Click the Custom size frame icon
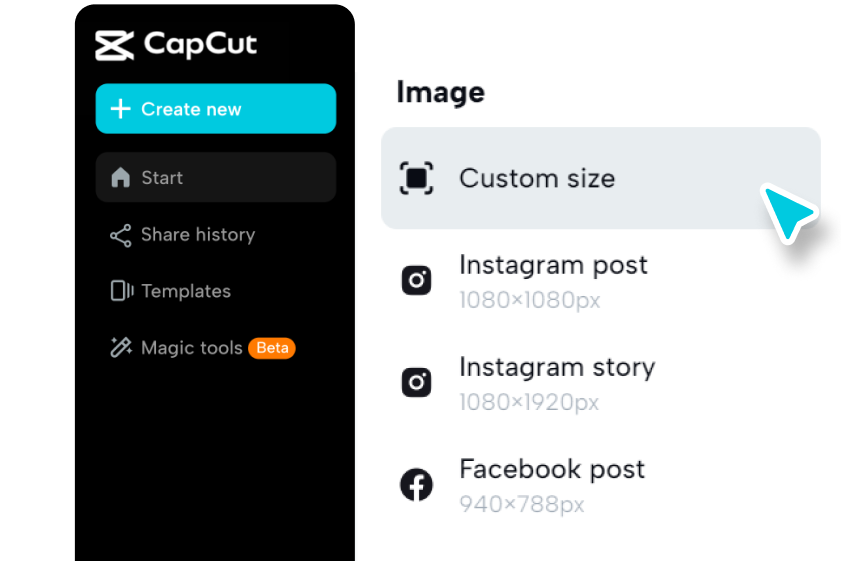Viewport: 841px width, 561px height. tap(417, 178)
